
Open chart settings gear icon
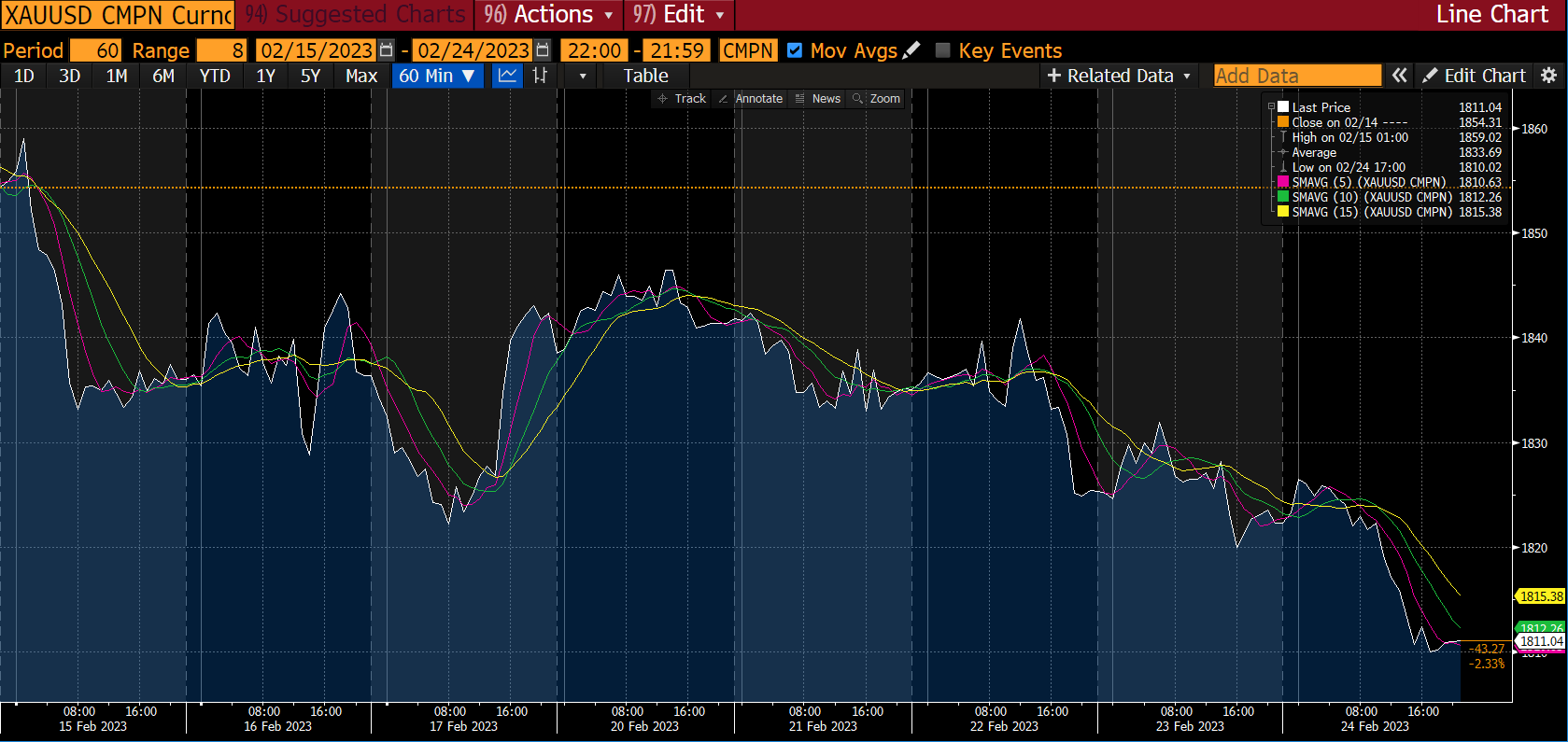tap(1548, 76)
